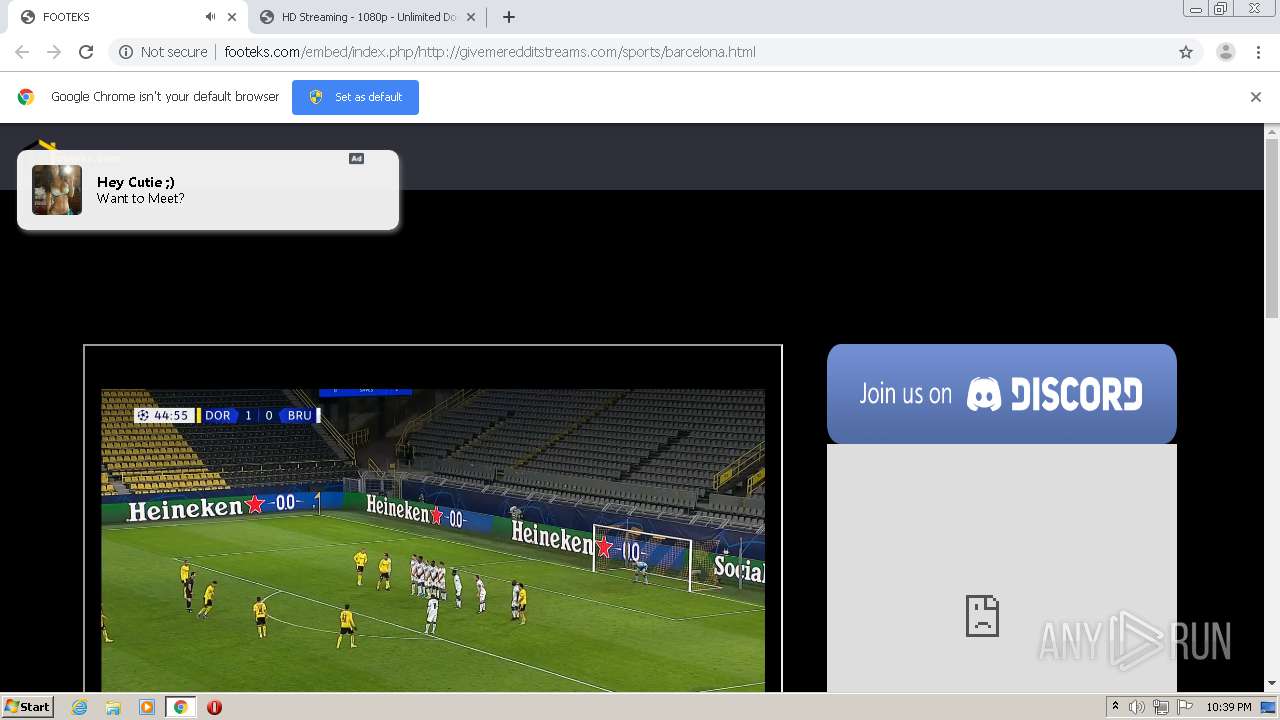Open Windows Media Player taskbar icon
The image size is (1280, 720).
pos(147,707)
